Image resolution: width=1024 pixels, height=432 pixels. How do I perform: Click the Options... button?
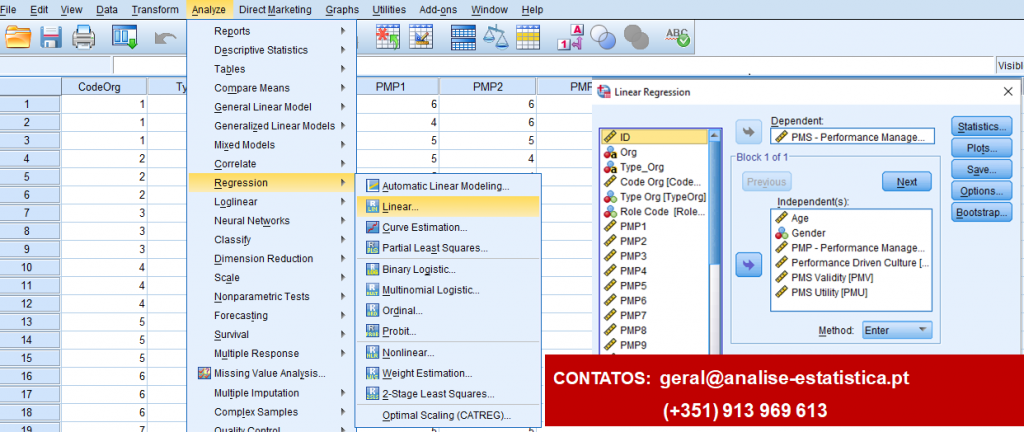tap(981, 191)
